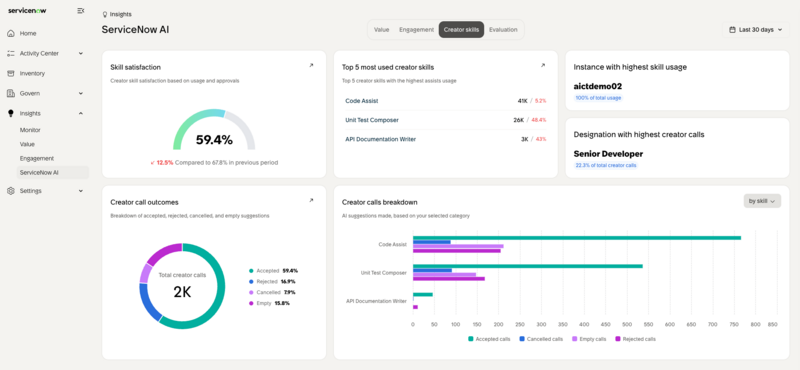Viewport: 800px width, 370px height.
Task: Click the Senior Developer designation text
Action: 608,154
